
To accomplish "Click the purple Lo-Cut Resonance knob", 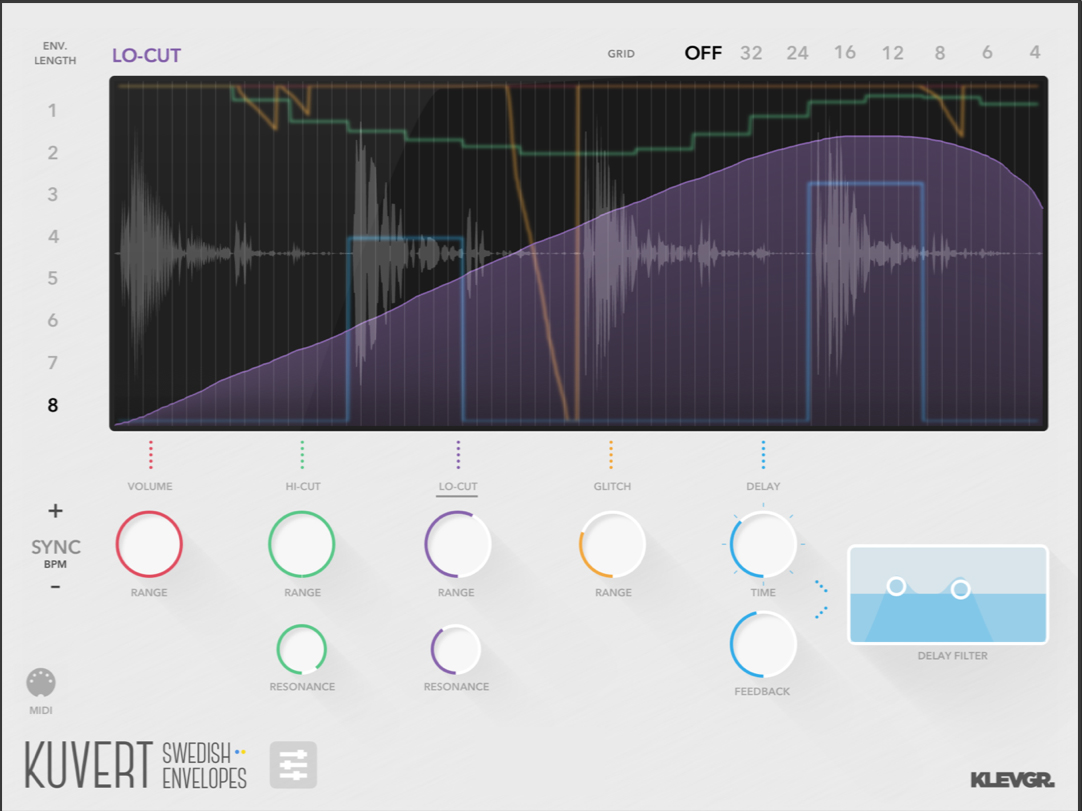I will [x=456, y=649].
